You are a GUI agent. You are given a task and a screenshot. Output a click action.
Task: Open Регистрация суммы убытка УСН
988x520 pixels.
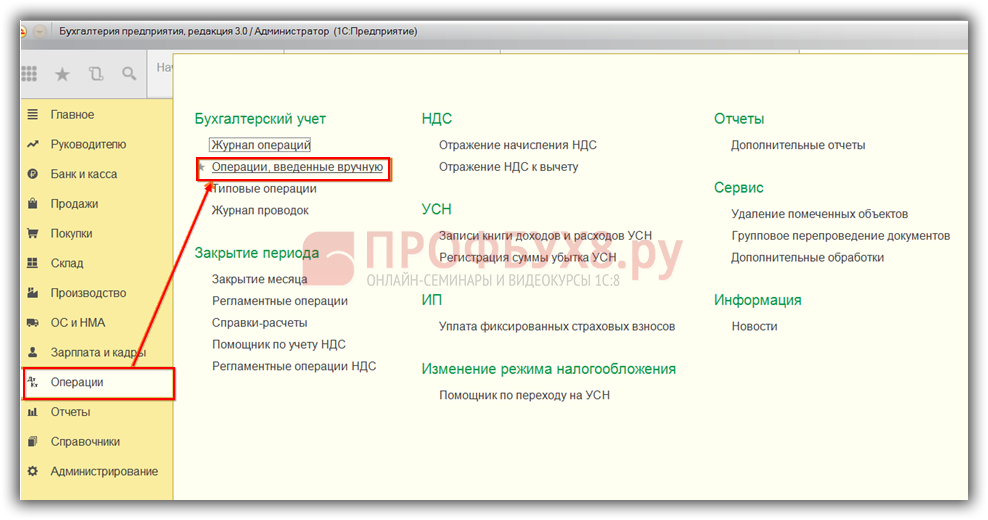[527, 257]
